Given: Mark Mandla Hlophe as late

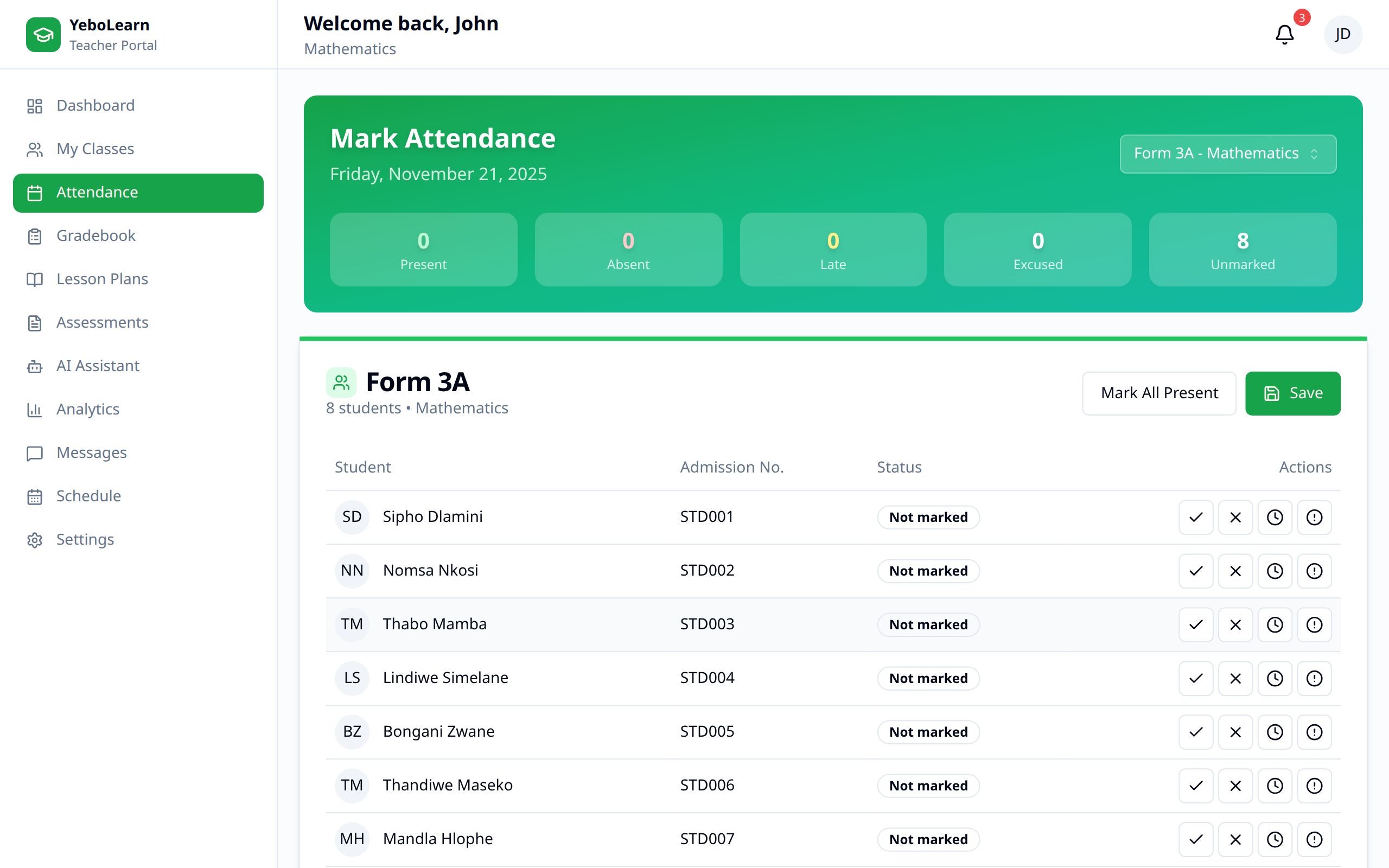Looking at the screenshot, I should pos(1275,839).
